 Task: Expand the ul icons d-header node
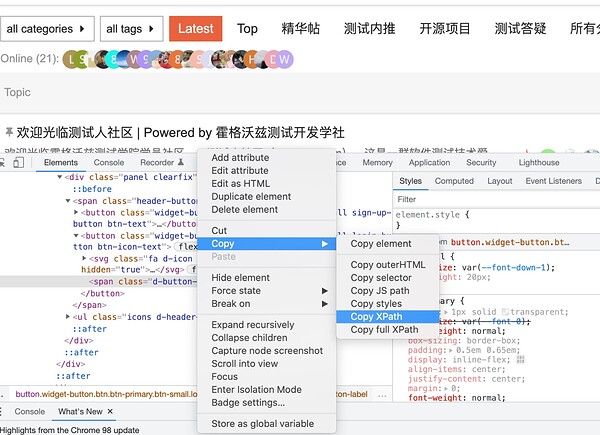[x=68, y=317]
